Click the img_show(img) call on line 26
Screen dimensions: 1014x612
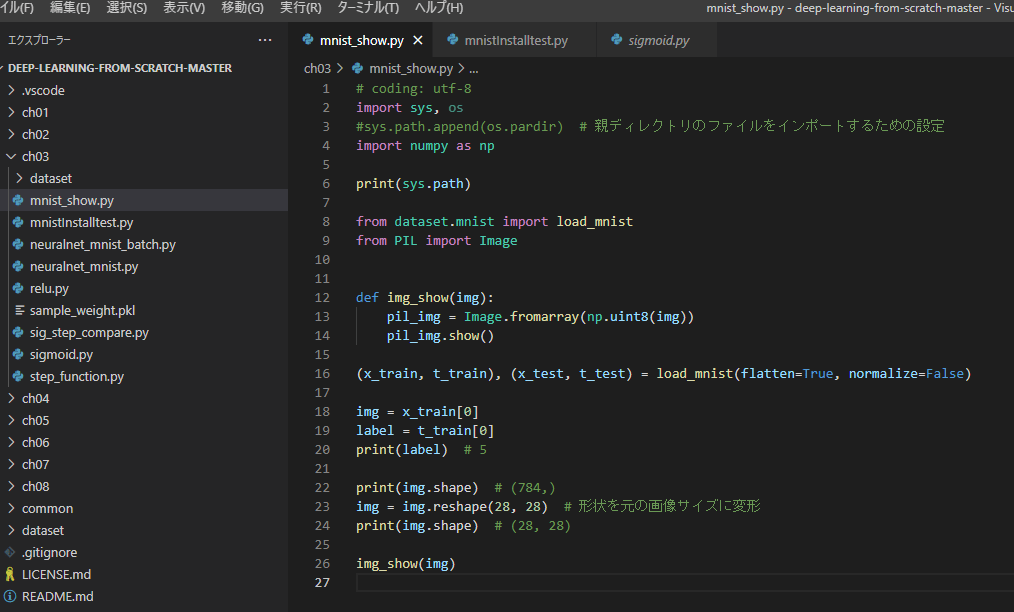pos(405,563)
